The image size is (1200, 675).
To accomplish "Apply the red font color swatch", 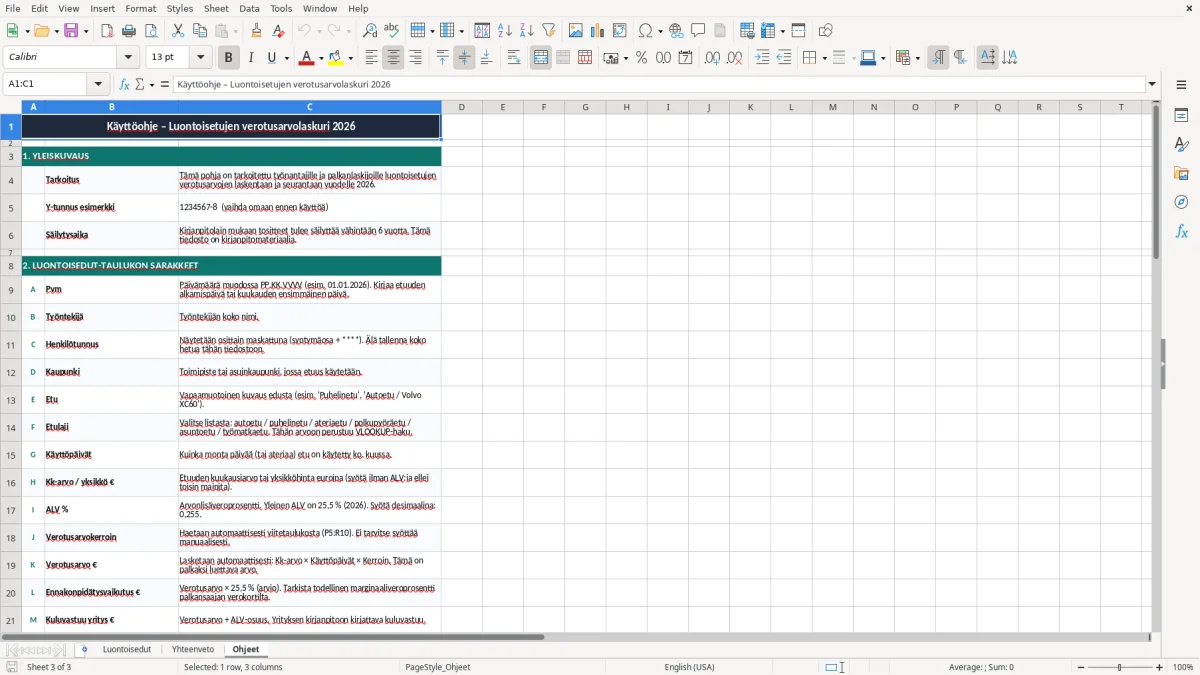I will tap(307, 58).
